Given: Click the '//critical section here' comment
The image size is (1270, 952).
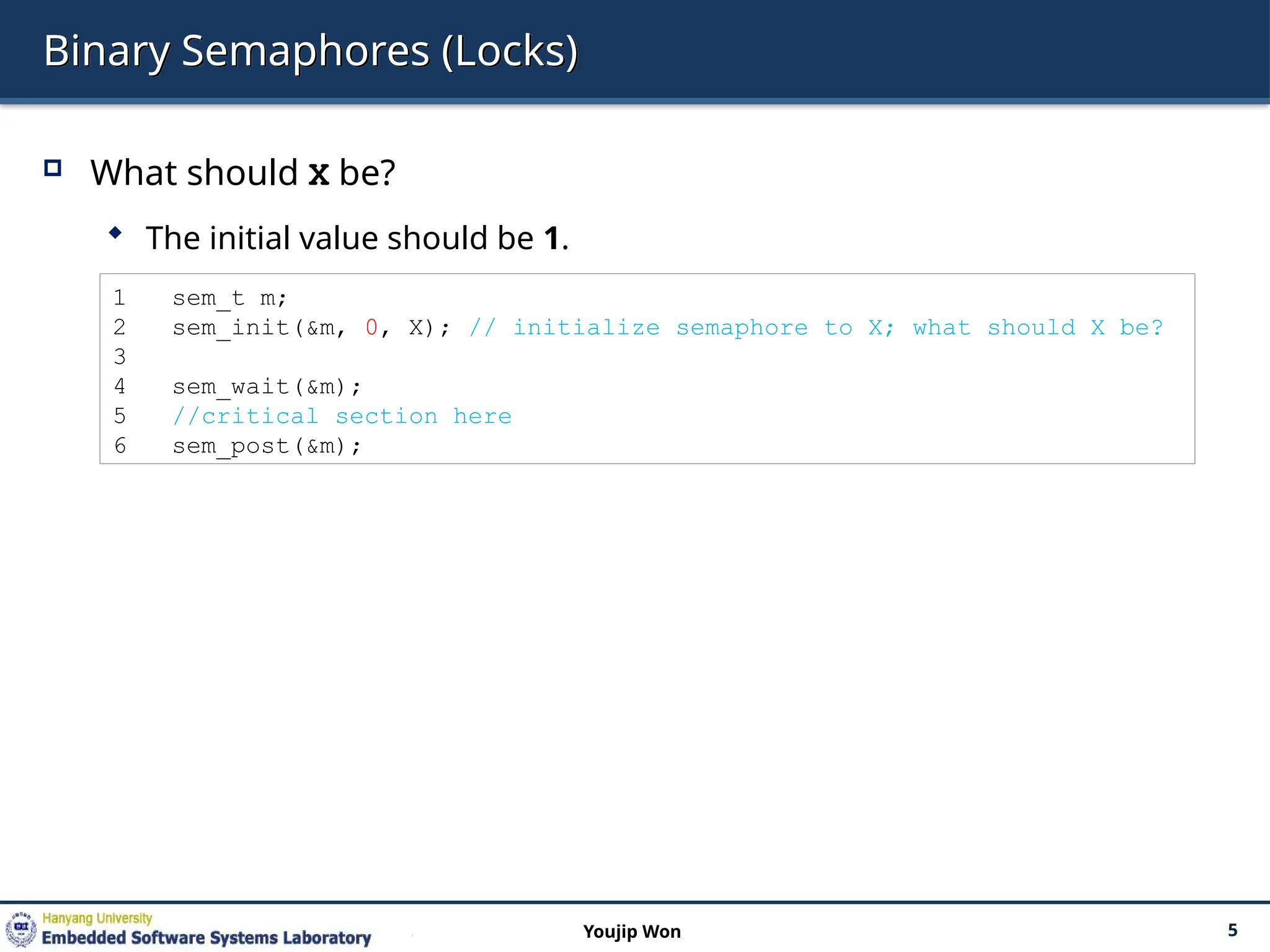Looking at the screenshot, I should tap(342, 416).
